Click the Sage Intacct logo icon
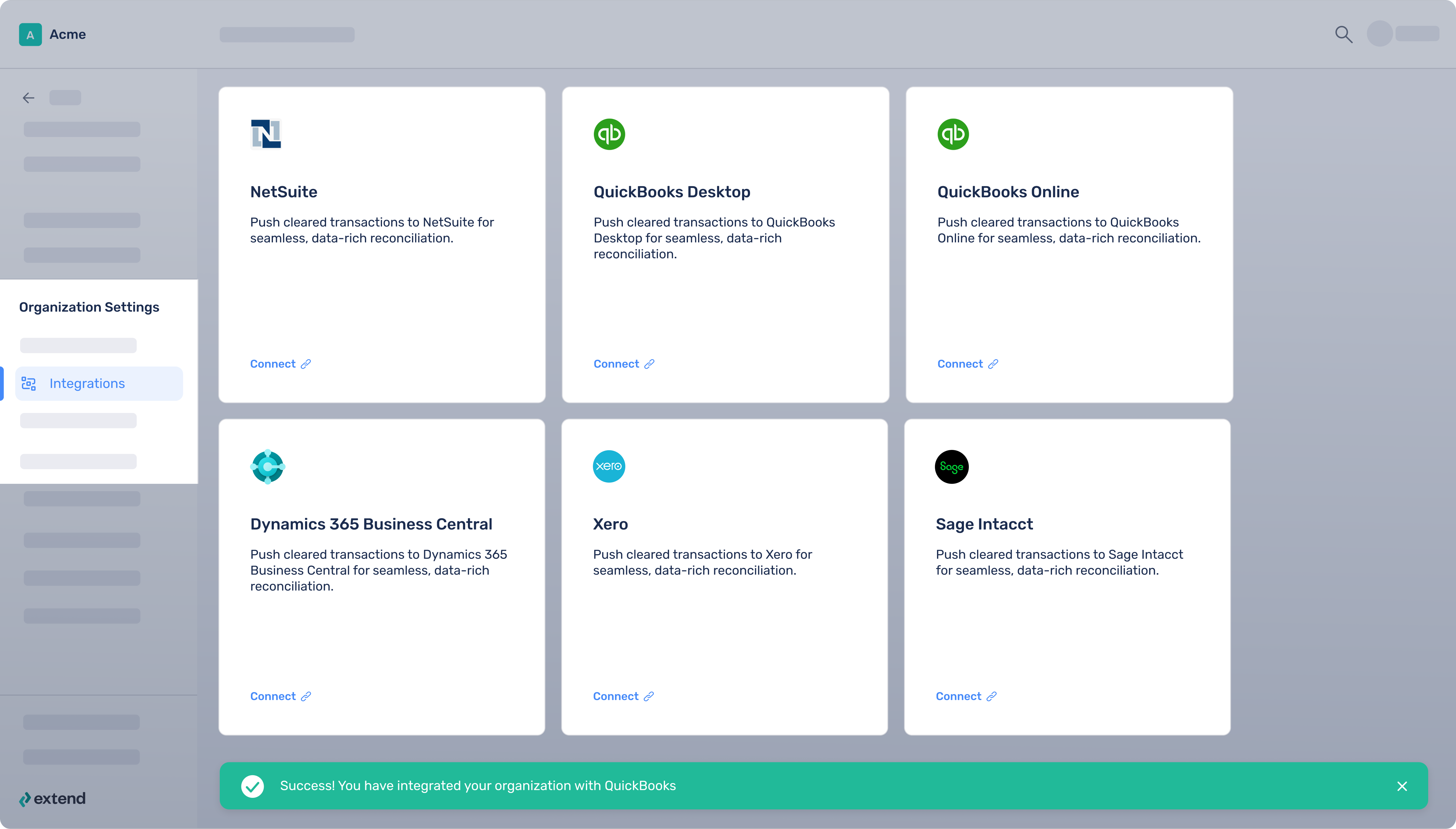The width and height of the screenshot is (1456, 829). pyautogui.click(x=952, y=467)
